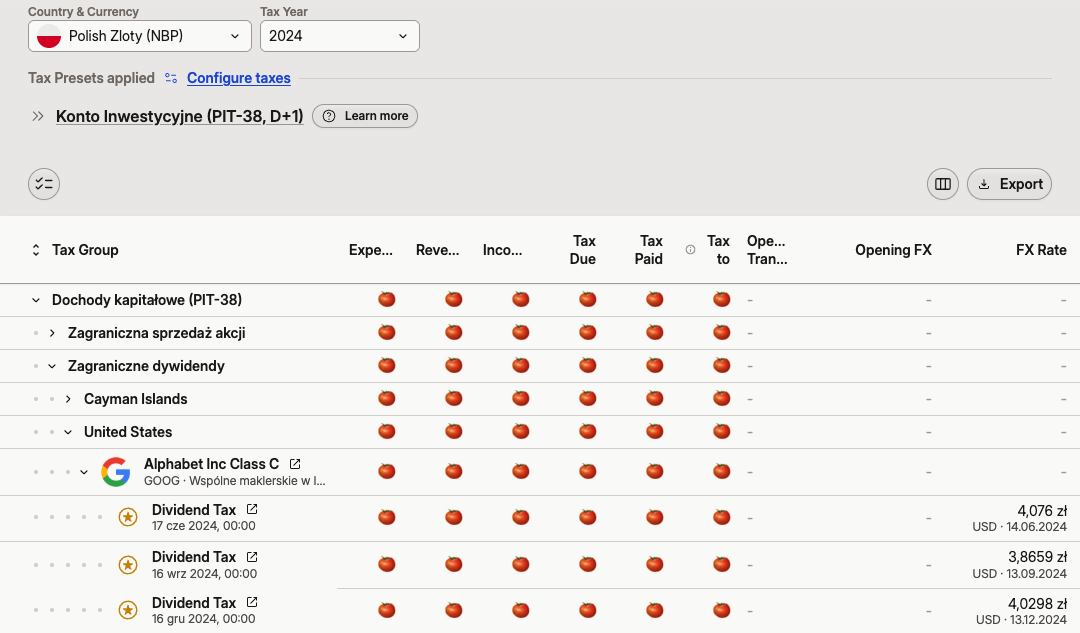Open external link for 17 cze 2024 Dividend Tax
This screenshot has height=633, width=1080.
[252, 509]
